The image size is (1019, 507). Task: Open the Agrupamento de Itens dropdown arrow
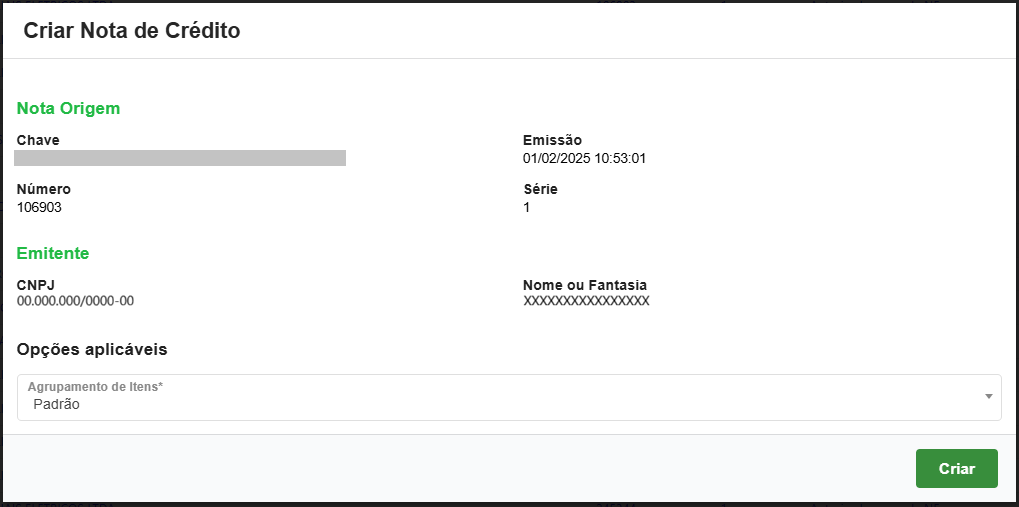[988, 397]
